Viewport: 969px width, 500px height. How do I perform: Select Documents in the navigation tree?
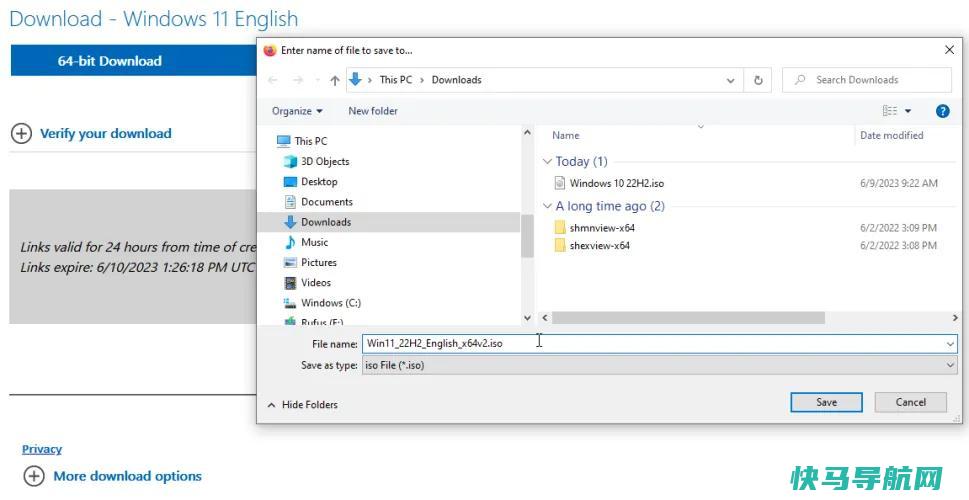[326, 201]
